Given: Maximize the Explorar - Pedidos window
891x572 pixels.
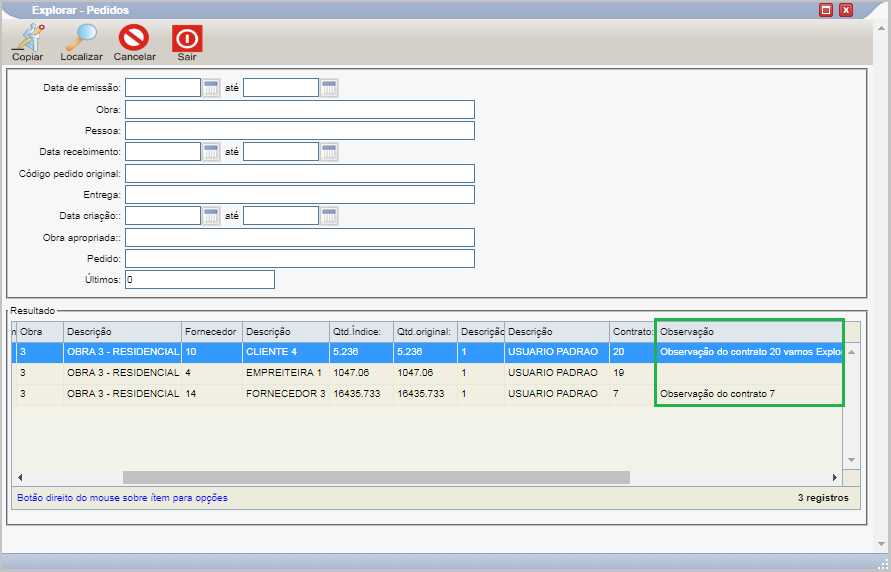Looking at the screenshot, I should 826,10.
